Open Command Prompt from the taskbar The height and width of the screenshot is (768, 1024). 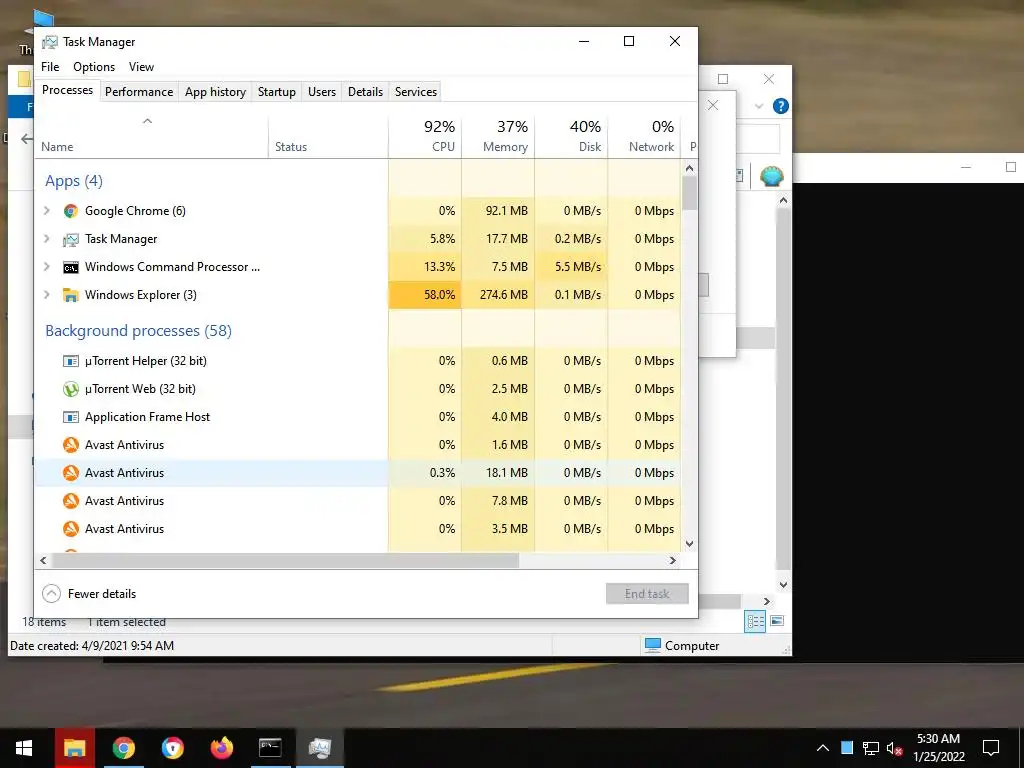270,748
